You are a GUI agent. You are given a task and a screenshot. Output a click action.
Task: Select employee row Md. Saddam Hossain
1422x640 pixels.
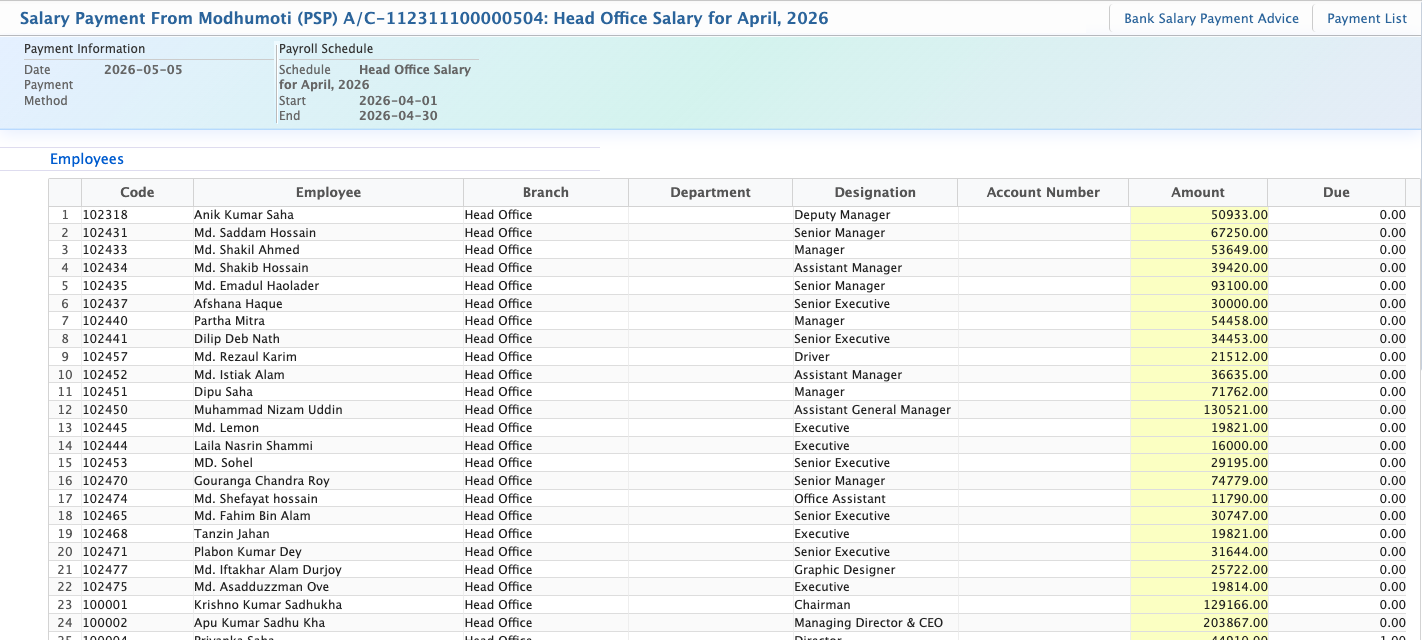pos(255,233)
